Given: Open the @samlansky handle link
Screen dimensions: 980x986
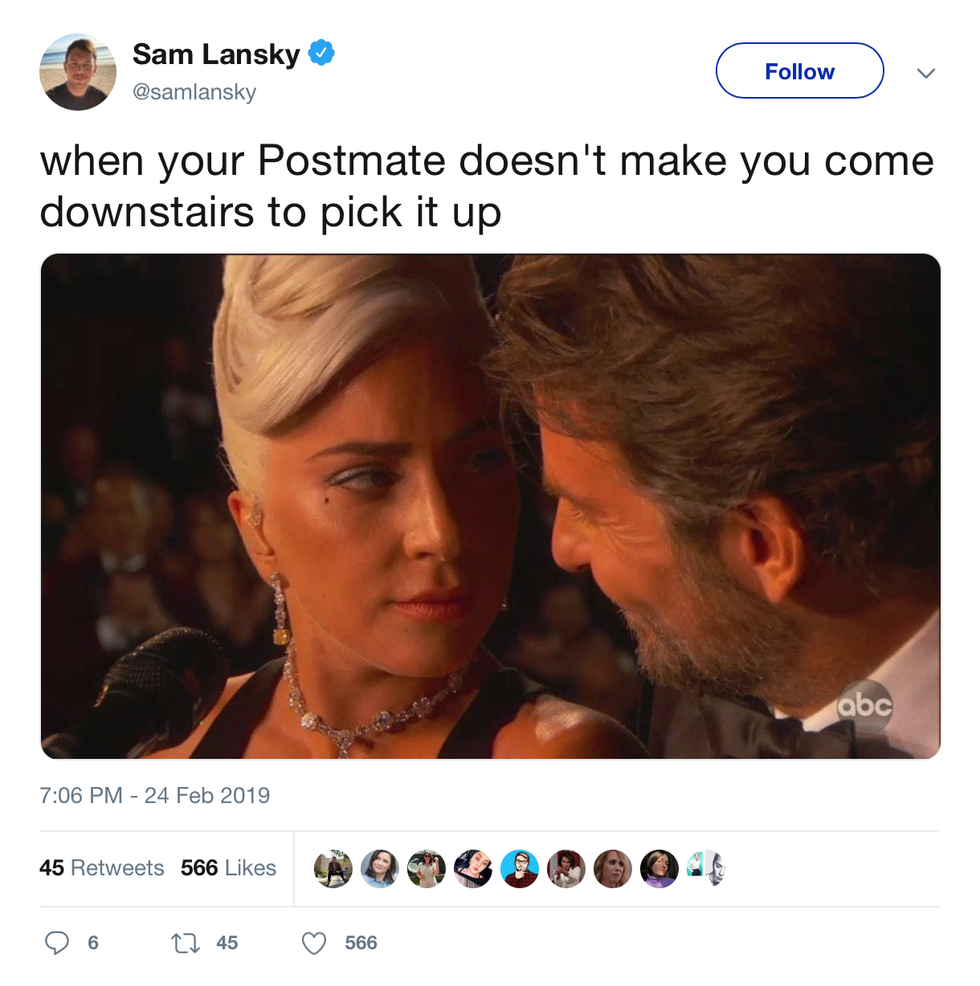Looking at the screenshot, I should 194,92.
